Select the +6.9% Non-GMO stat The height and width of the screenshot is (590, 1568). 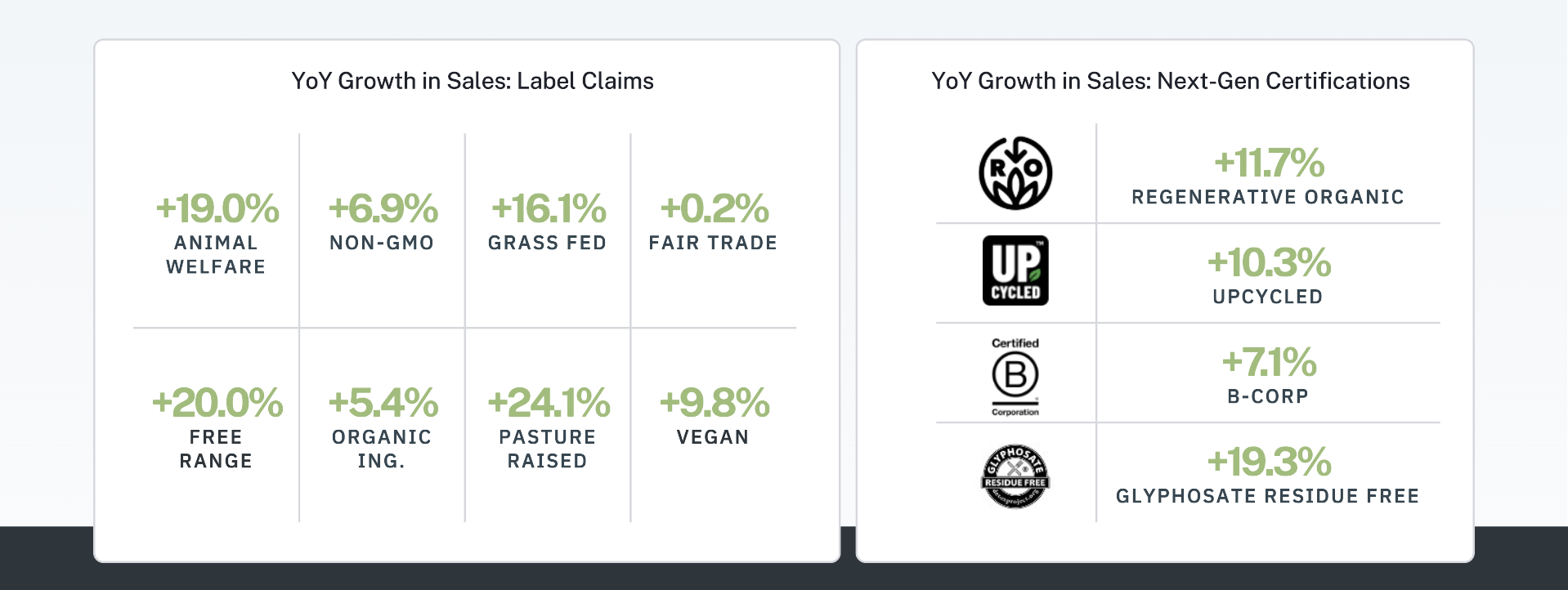383,221
